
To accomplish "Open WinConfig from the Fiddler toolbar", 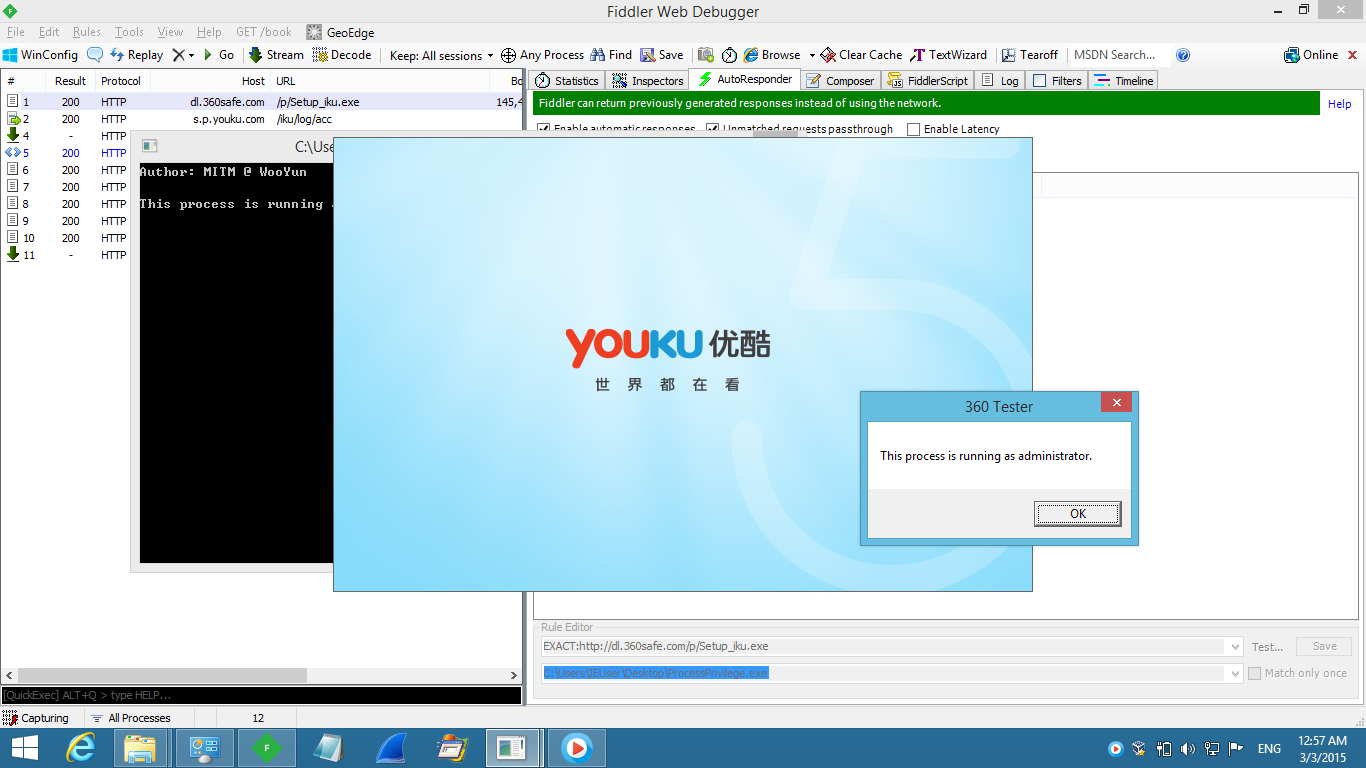I will 41,55.
